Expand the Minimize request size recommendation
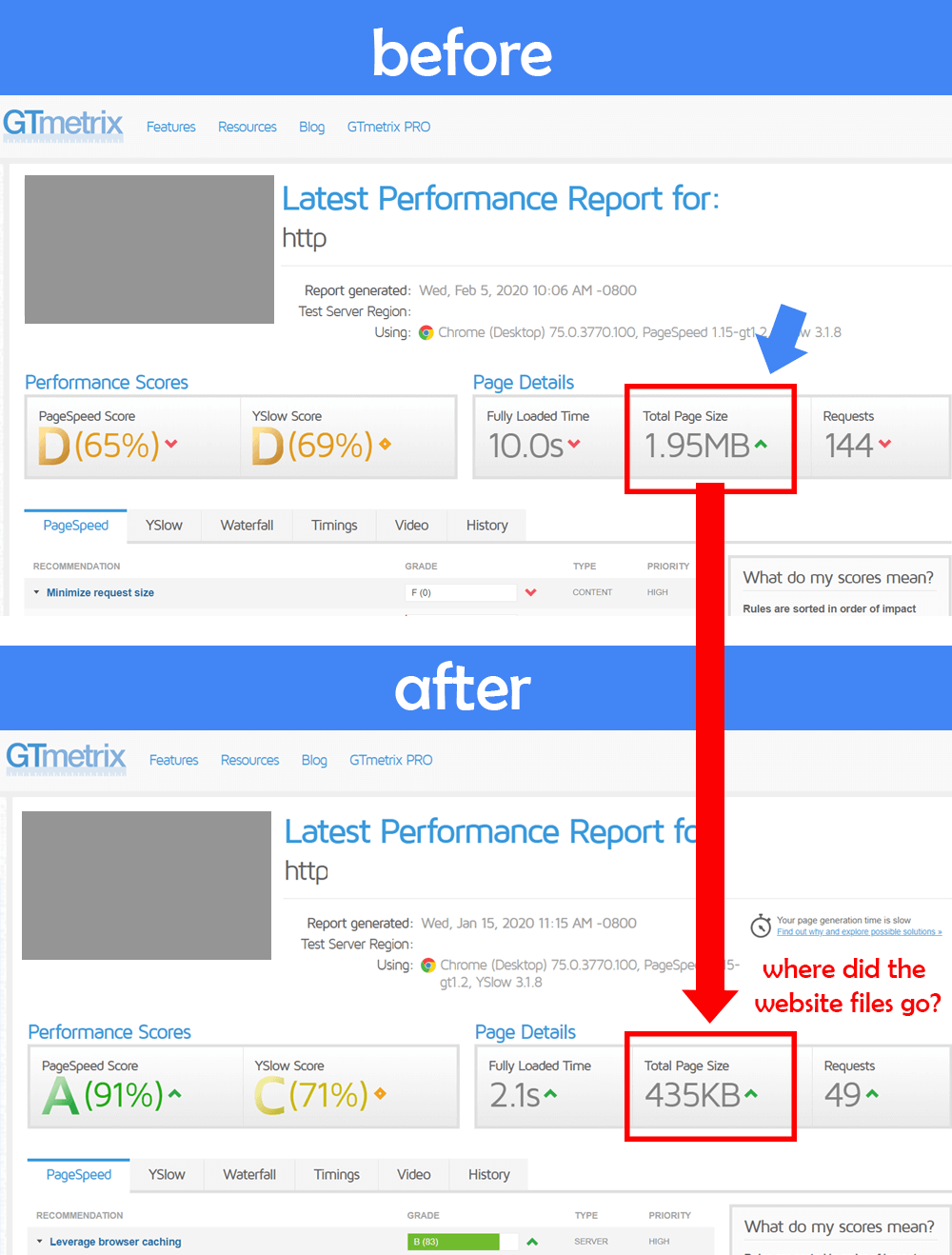The width and height of the screenshot is (952, 1255). 100,592
